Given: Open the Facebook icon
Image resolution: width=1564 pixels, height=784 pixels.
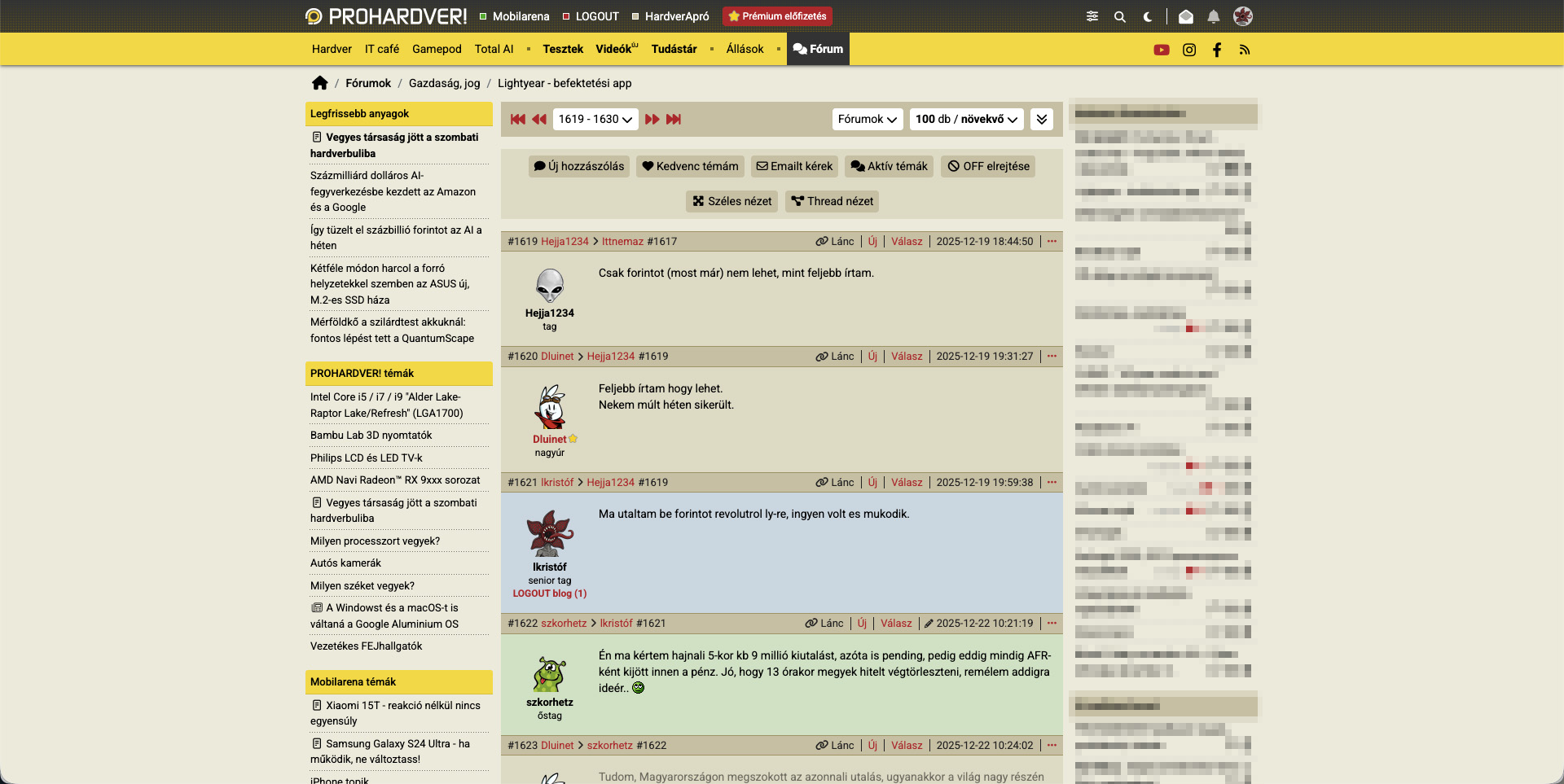Looking at the screenshot, I should pos(1217,50).
